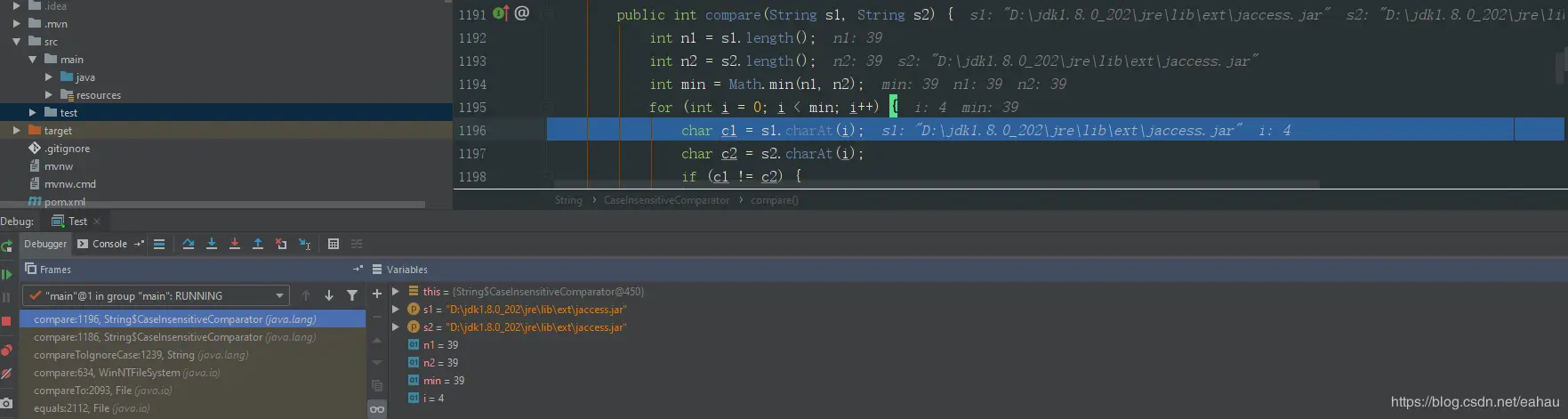The height and width of the screenshot is (419, 1568).
Task: Open thread selector "main"@1 RUNNING dropdown
Action: (x=156, y=295)
